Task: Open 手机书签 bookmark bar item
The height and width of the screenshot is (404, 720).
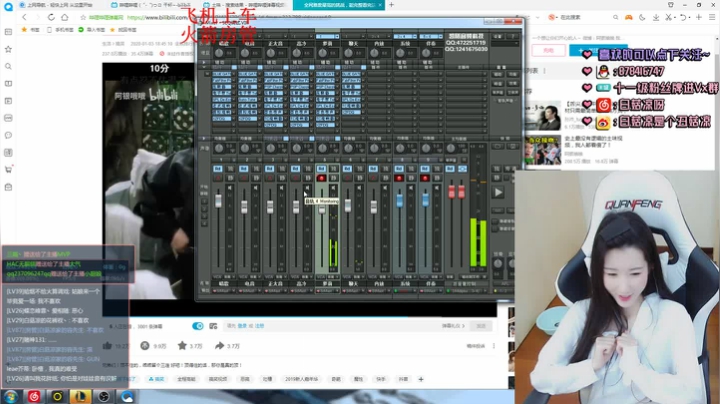Action: pos(61,30)
